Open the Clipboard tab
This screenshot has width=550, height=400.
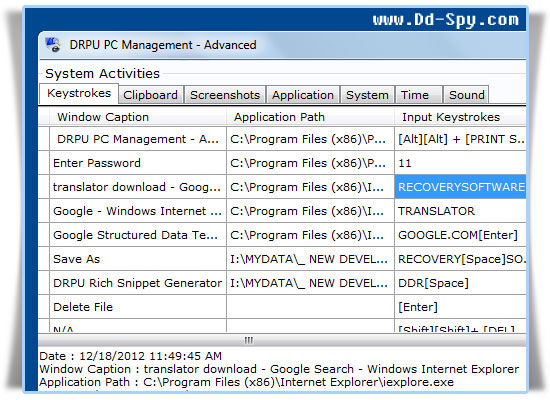(151, 95)
